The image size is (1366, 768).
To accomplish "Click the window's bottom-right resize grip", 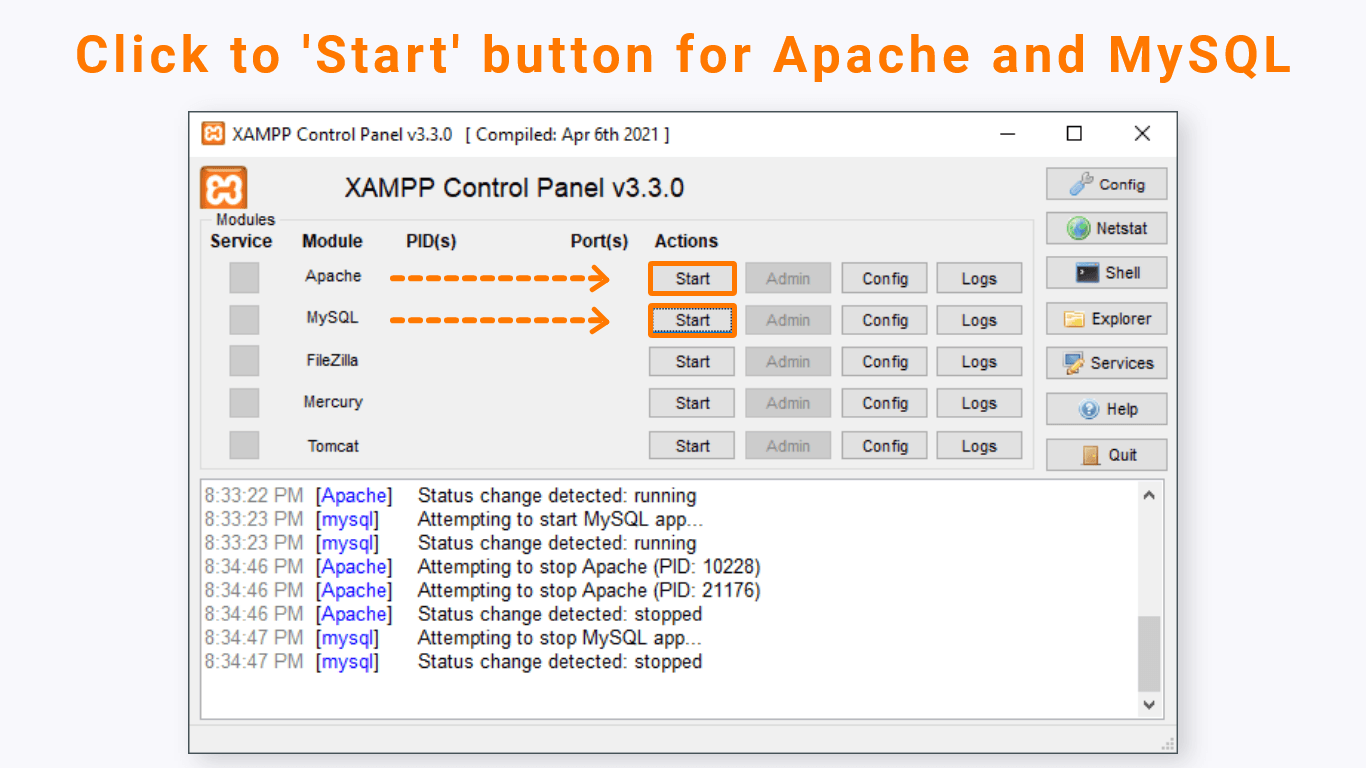I will (x=1167, y=743).
